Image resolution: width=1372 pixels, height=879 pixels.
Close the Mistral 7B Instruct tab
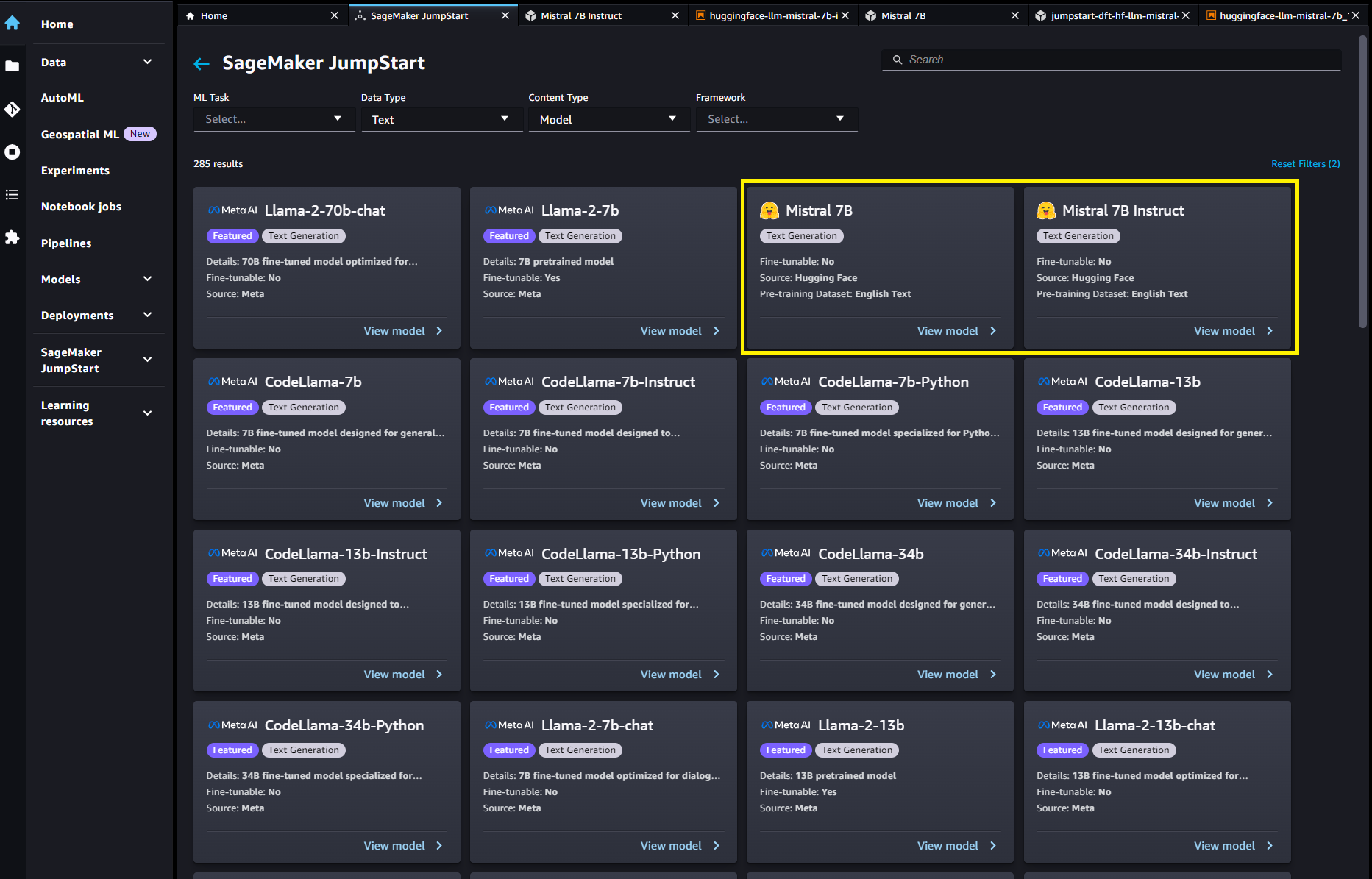point(675,15)
